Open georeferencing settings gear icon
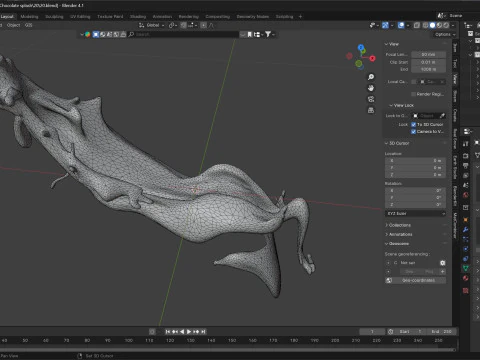The height and width of the screenshot is (360, 480). [x=442, y=263]
